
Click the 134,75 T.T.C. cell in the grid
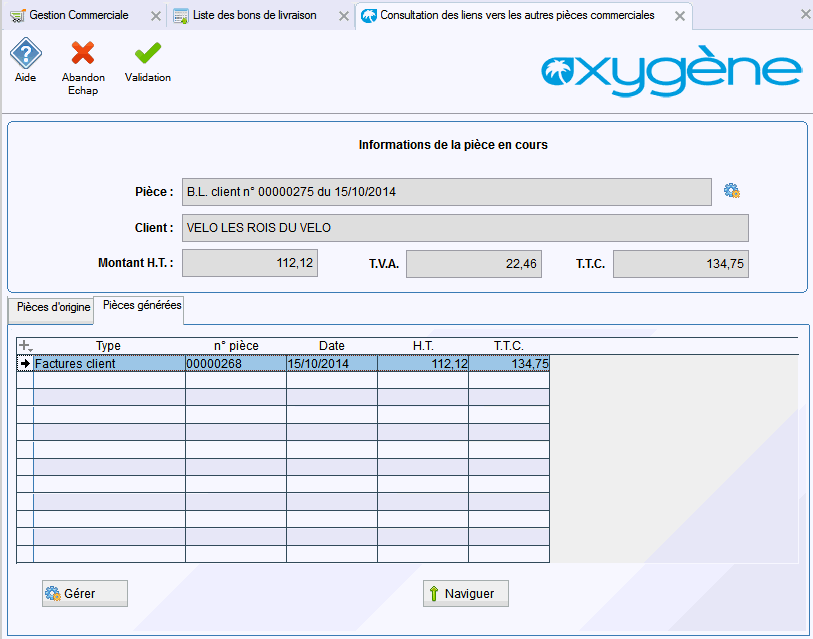click(509, 364)
